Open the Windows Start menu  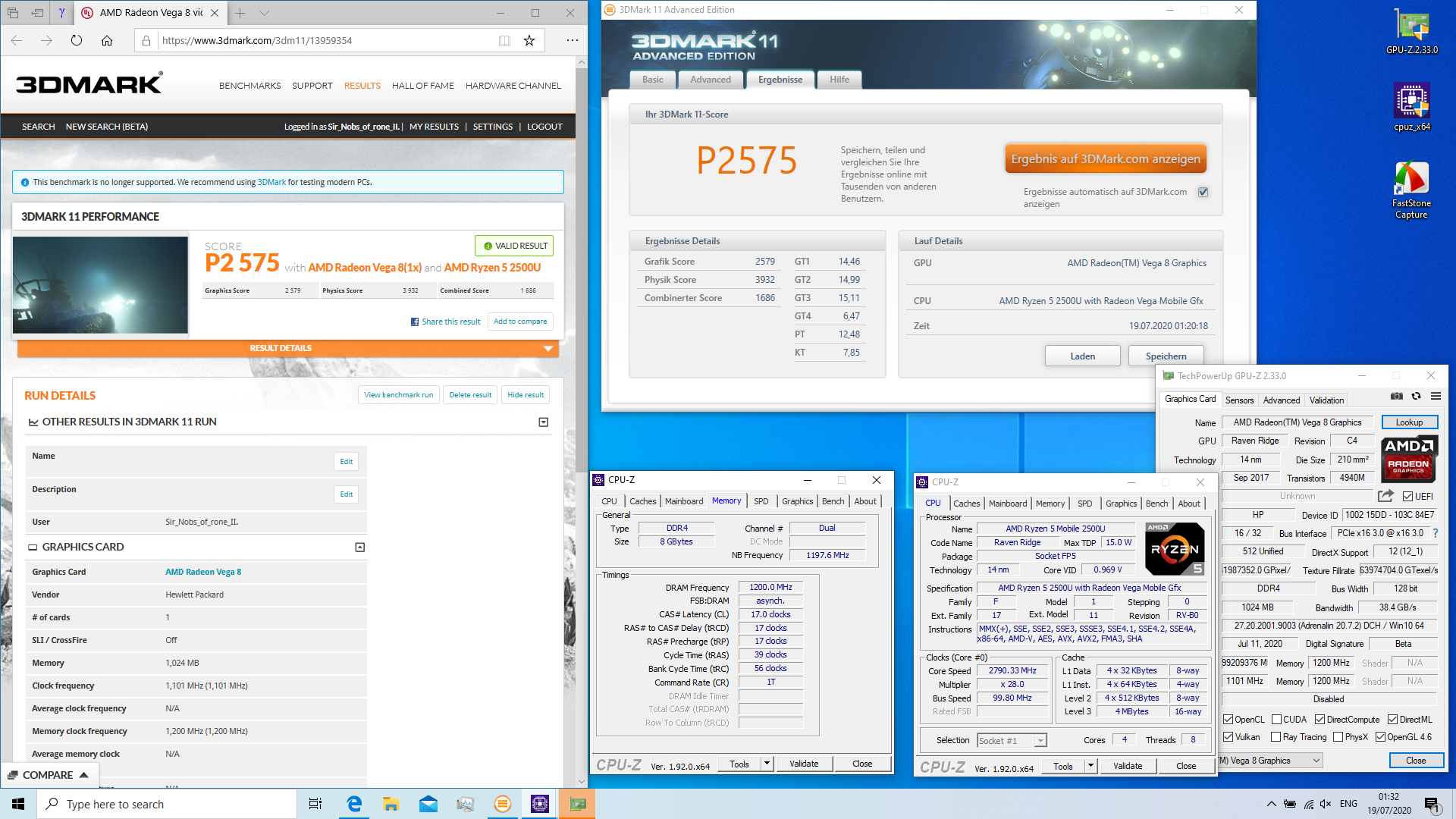tap(18, 804)
